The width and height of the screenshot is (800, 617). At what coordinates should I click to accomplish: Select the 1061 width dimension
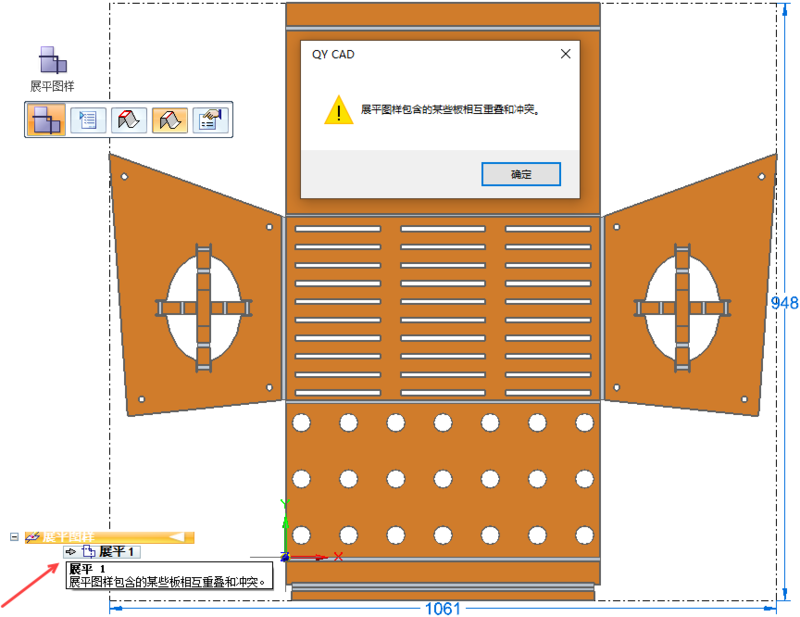pos(444,607)
